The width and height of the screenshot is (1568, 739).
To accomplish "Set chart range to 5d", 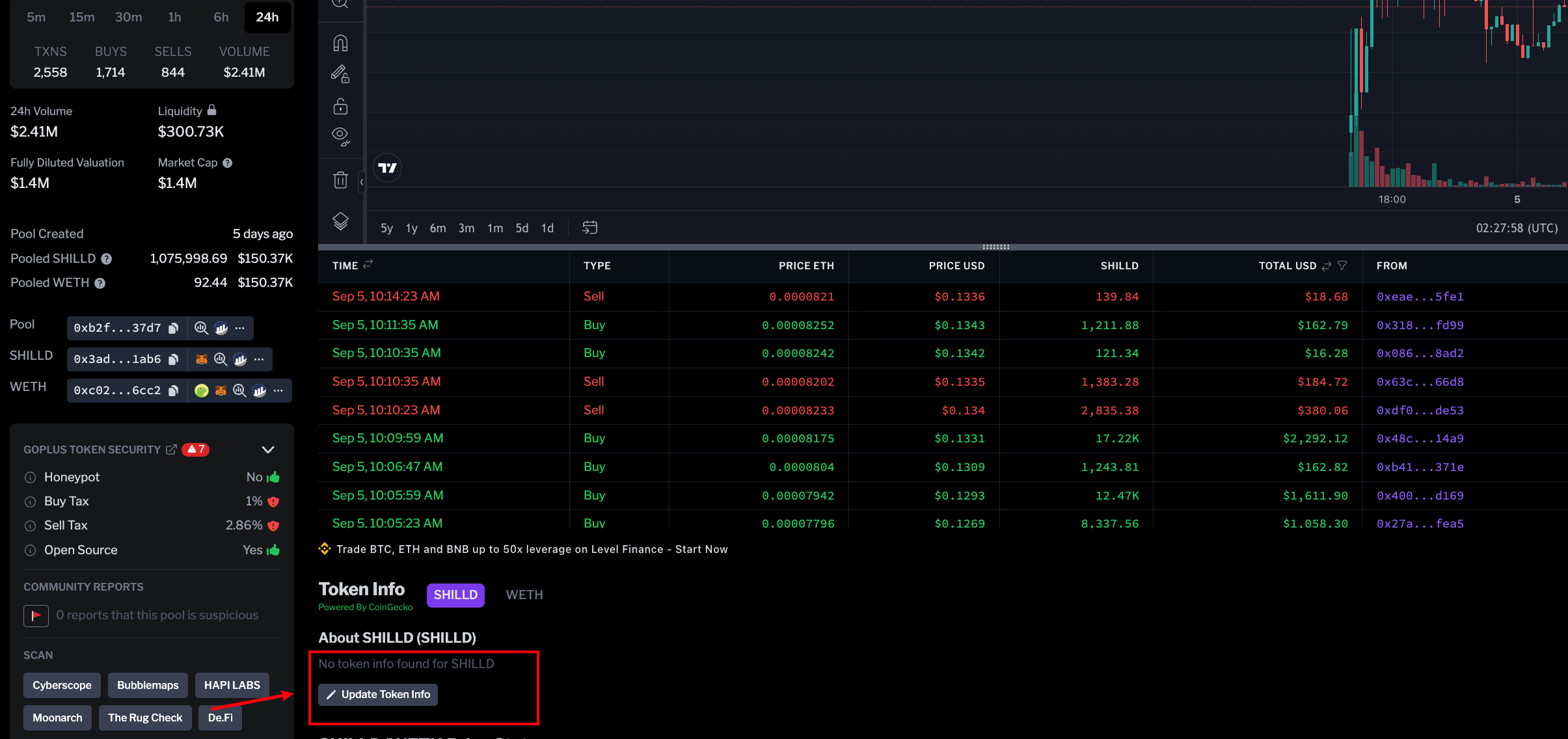I will [522, 228].
